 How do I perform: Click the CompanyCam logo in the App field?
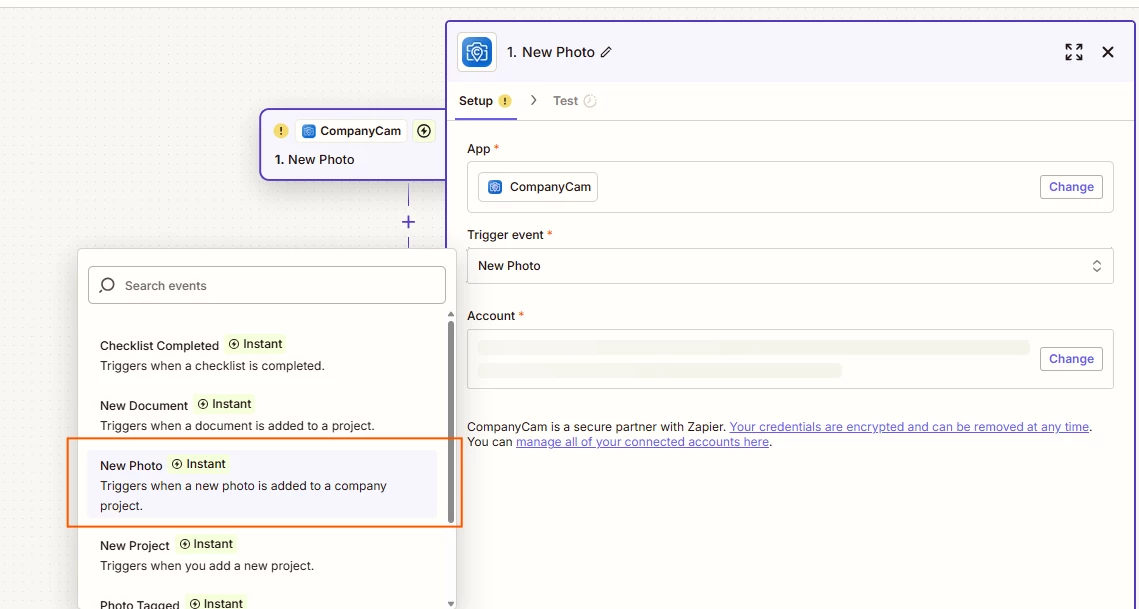tap(495, 187)
